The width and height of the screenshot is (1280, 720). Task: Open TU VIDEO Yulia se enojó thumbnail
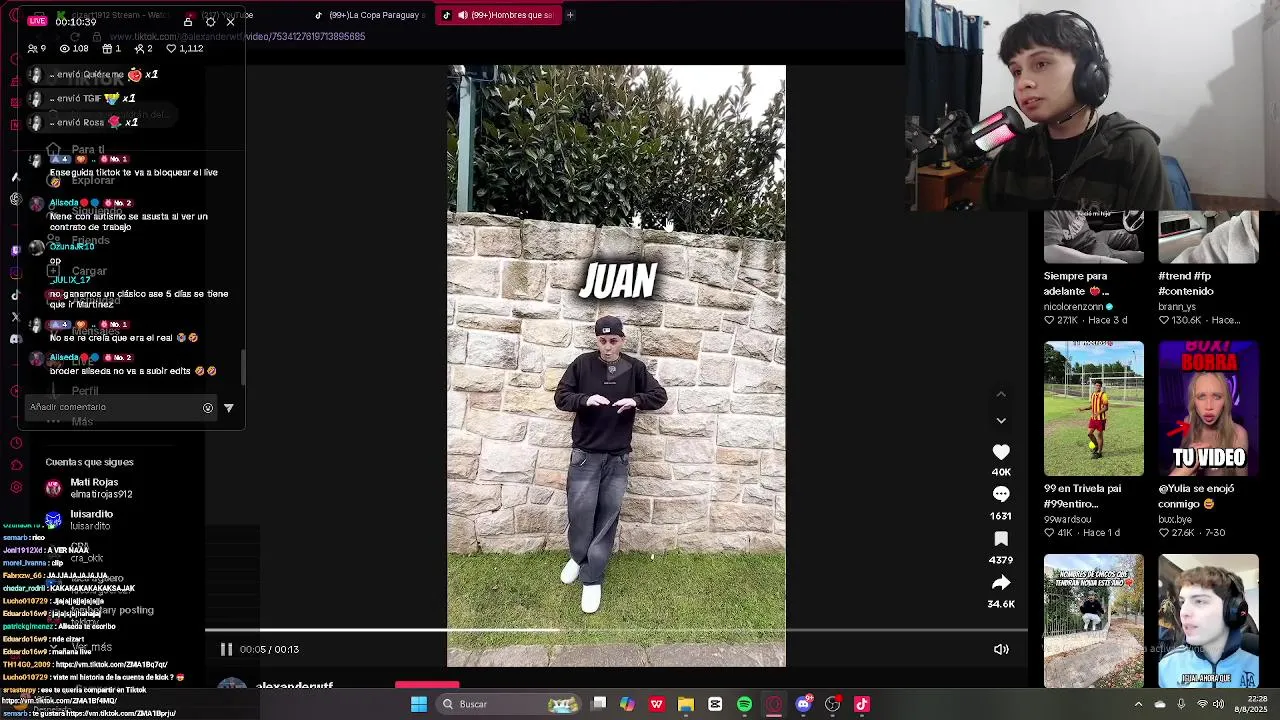[1208, 408]
